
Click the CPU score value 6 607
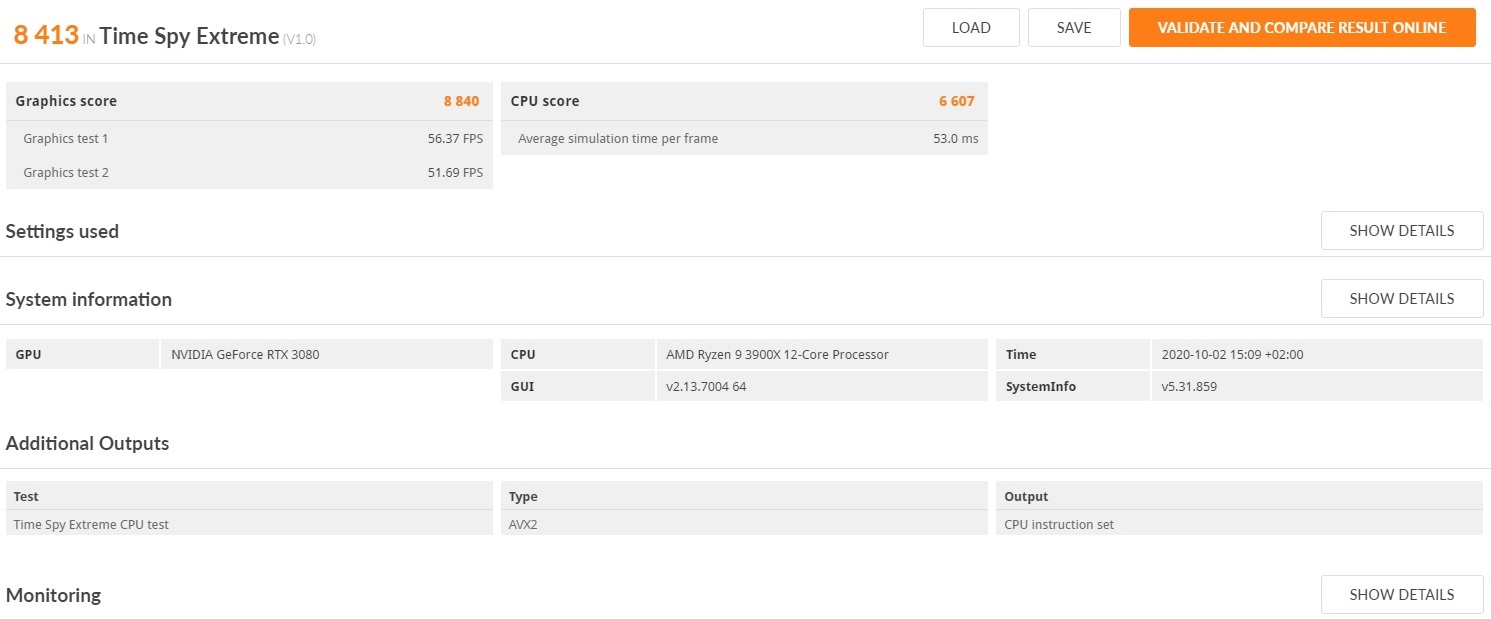956,101
